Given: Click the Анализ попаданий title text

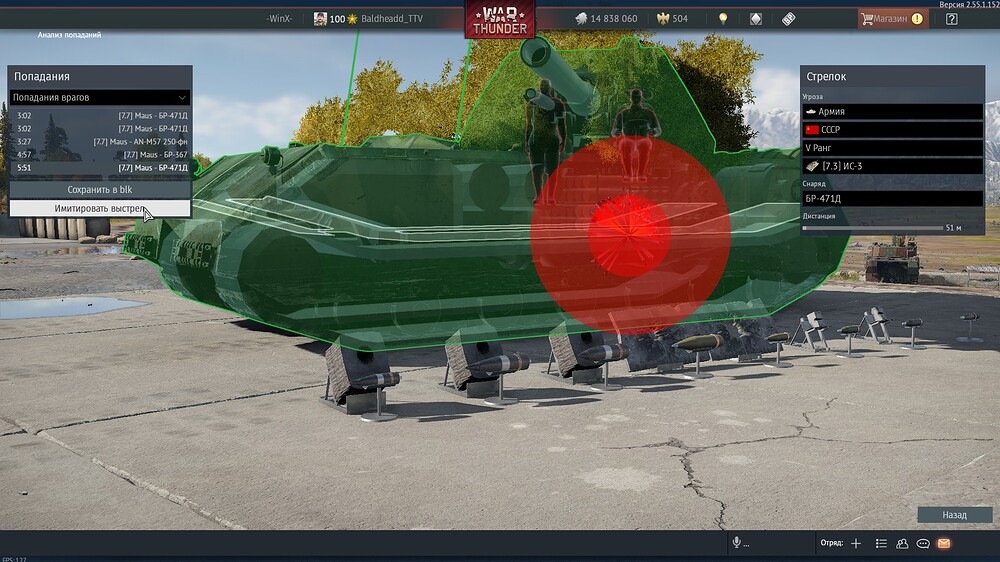Looking at the screenshot, I should coord(70,35).
